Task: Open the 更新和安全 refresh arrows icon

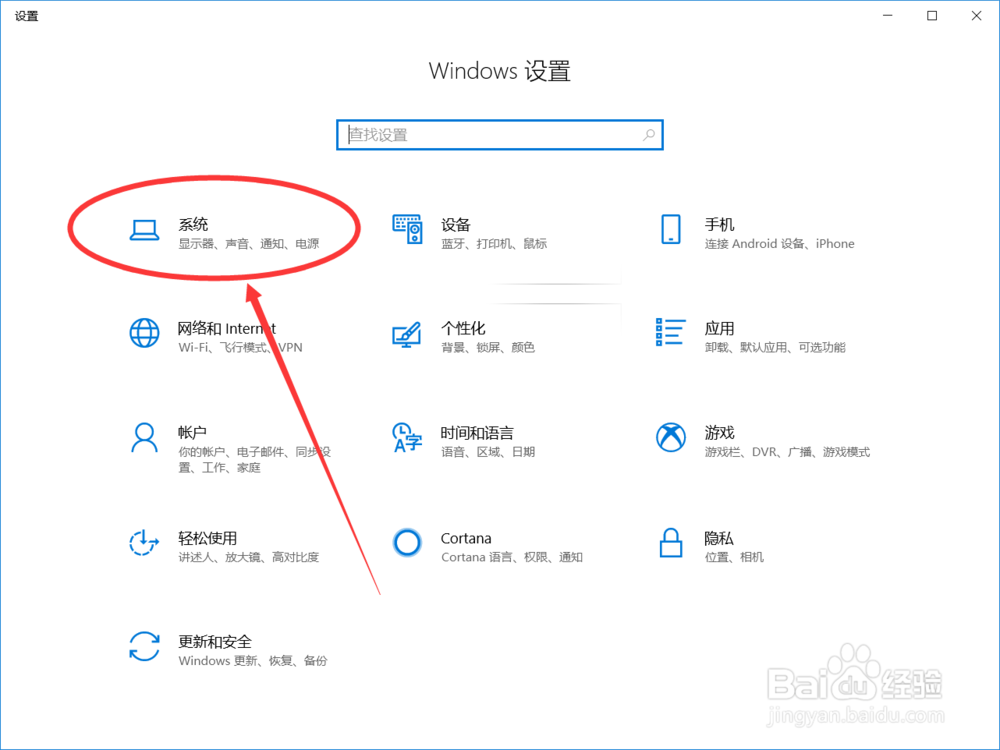Action: [x=144, y=646]
